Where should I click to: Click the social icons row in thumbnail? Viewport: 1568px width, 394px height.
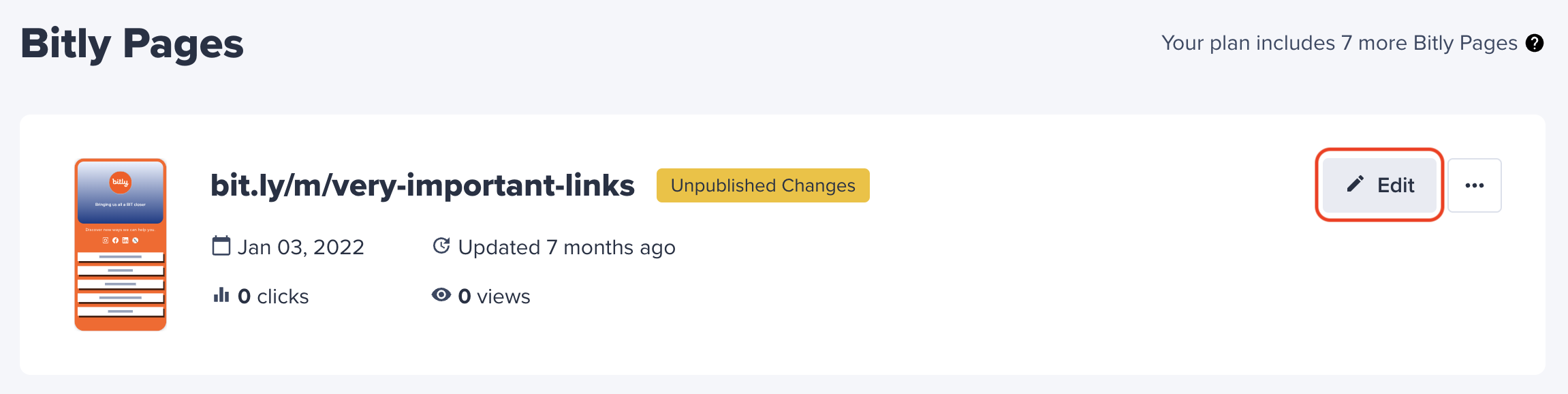[x=121, y=240]
